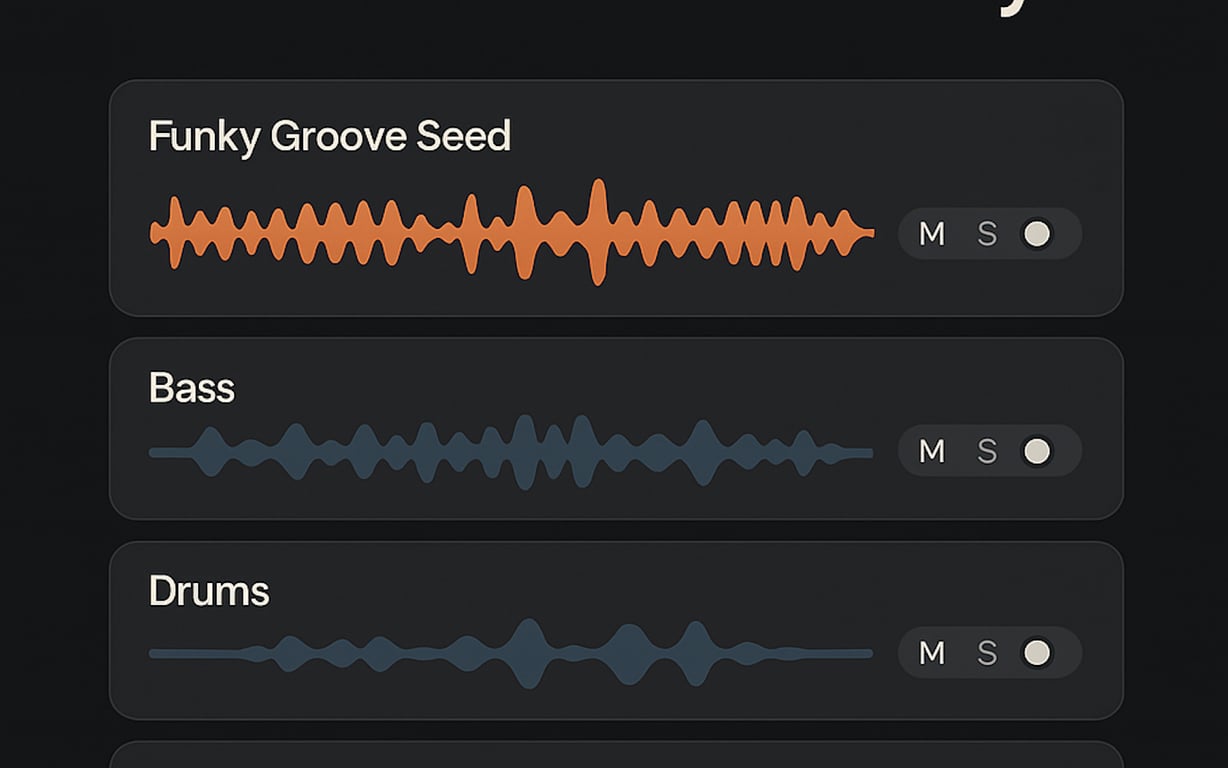The height and width of the screenshot is (768, 1228).
Task: Click the S control on the bottom track
Action: 988,653
